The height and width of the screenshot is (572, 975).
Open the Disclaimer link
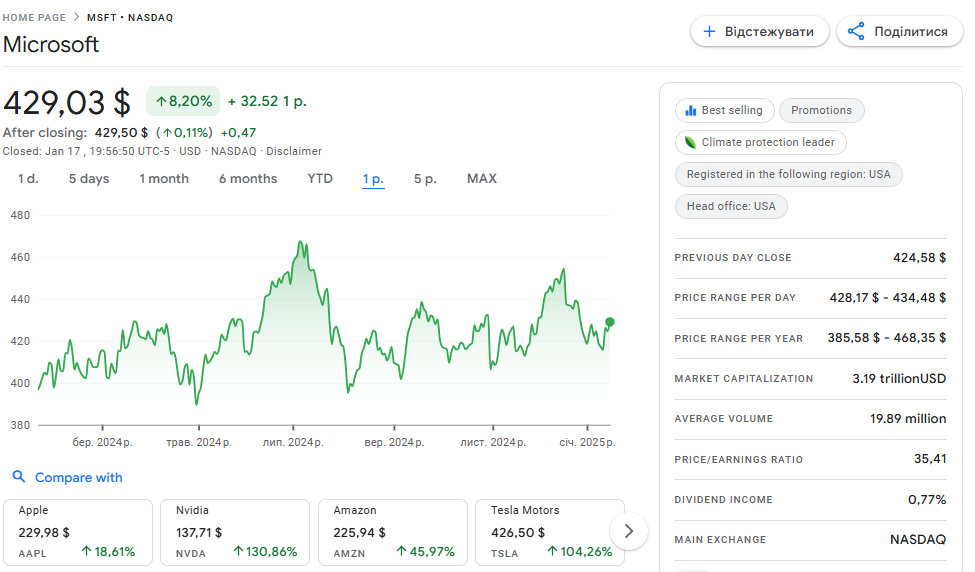point(294,151)
